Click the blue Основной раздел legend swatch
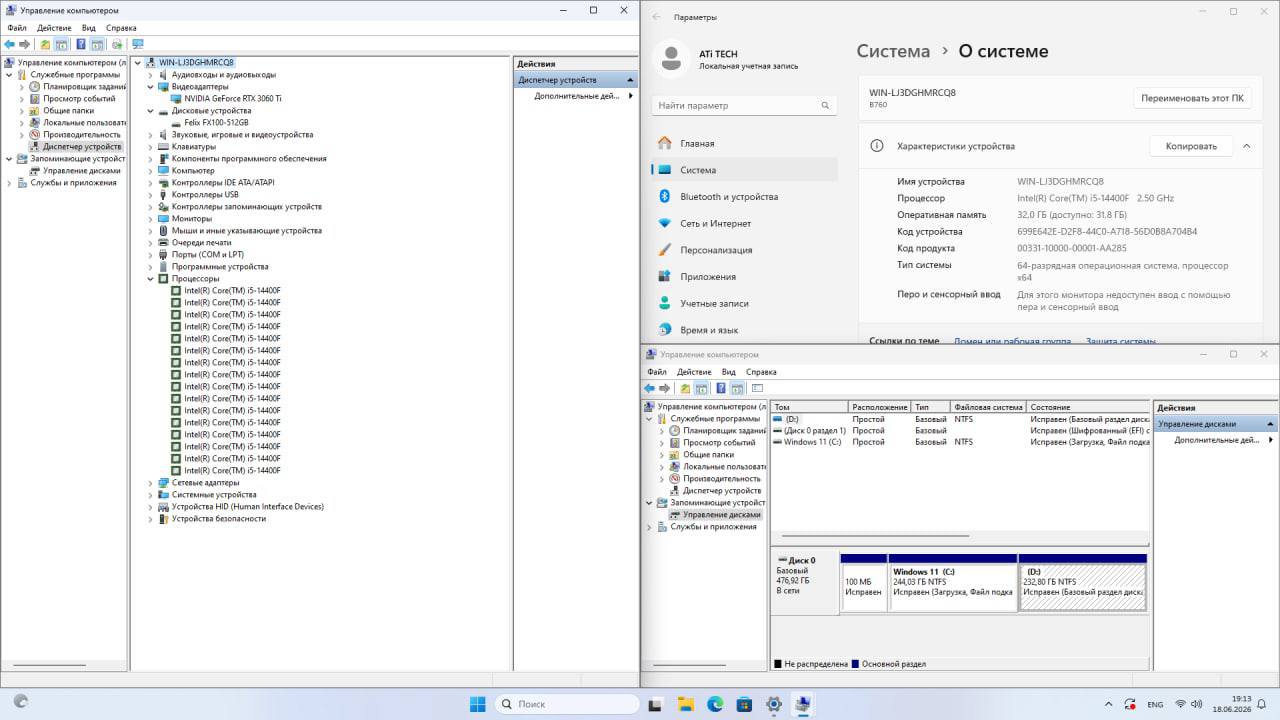The image size is (1280, 720). click(x=855, y=664)
